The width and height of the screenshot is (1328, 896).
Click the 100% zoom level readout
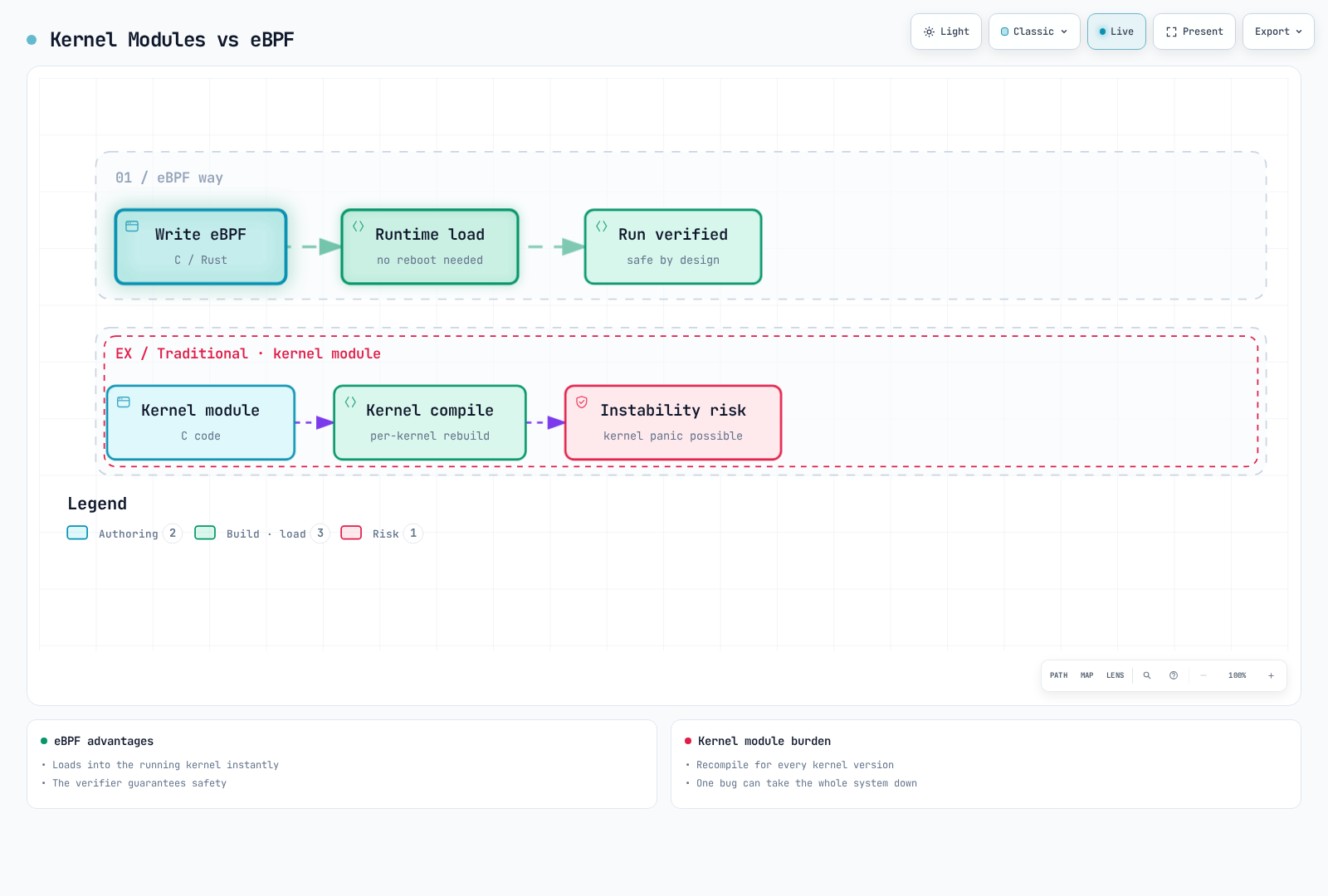[x=1237, y=675]
